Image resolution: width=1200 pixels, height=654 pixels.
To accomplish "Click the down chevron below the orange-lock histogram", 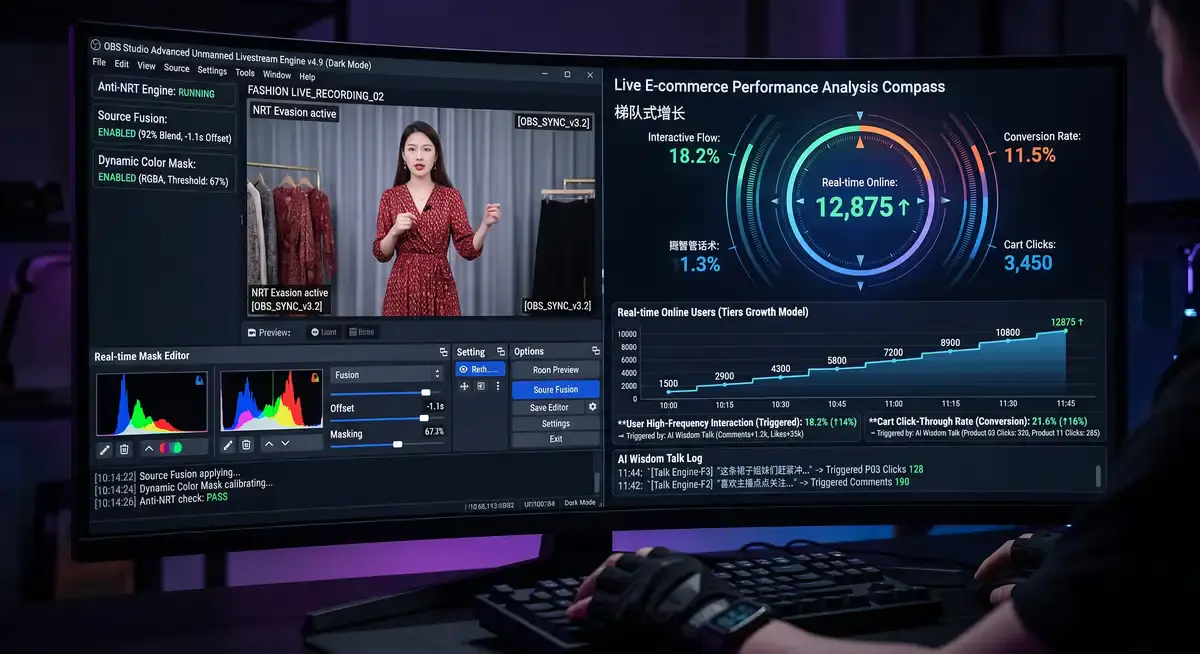I will pyautogui.click(x=285, y=444).
